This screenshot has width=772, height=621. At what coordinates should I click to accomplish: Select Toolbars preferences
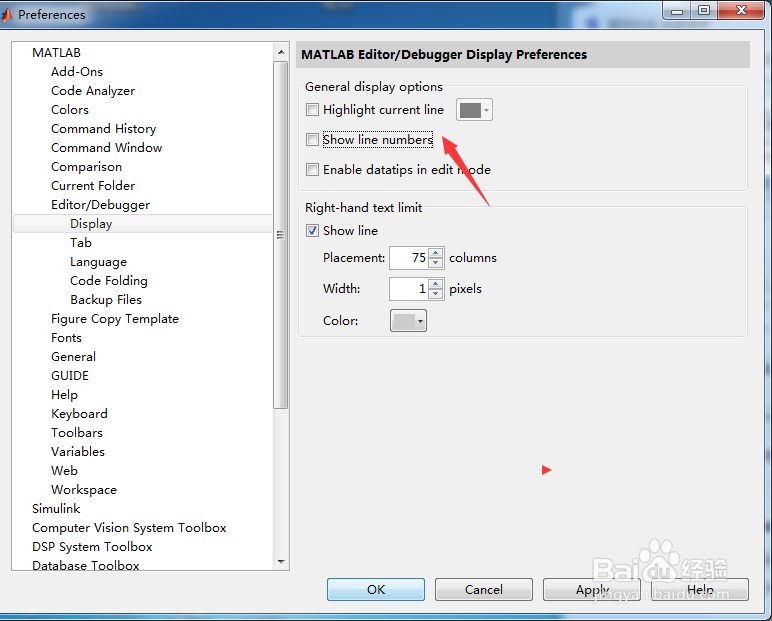pyautogui.click(x=77, y=433)
